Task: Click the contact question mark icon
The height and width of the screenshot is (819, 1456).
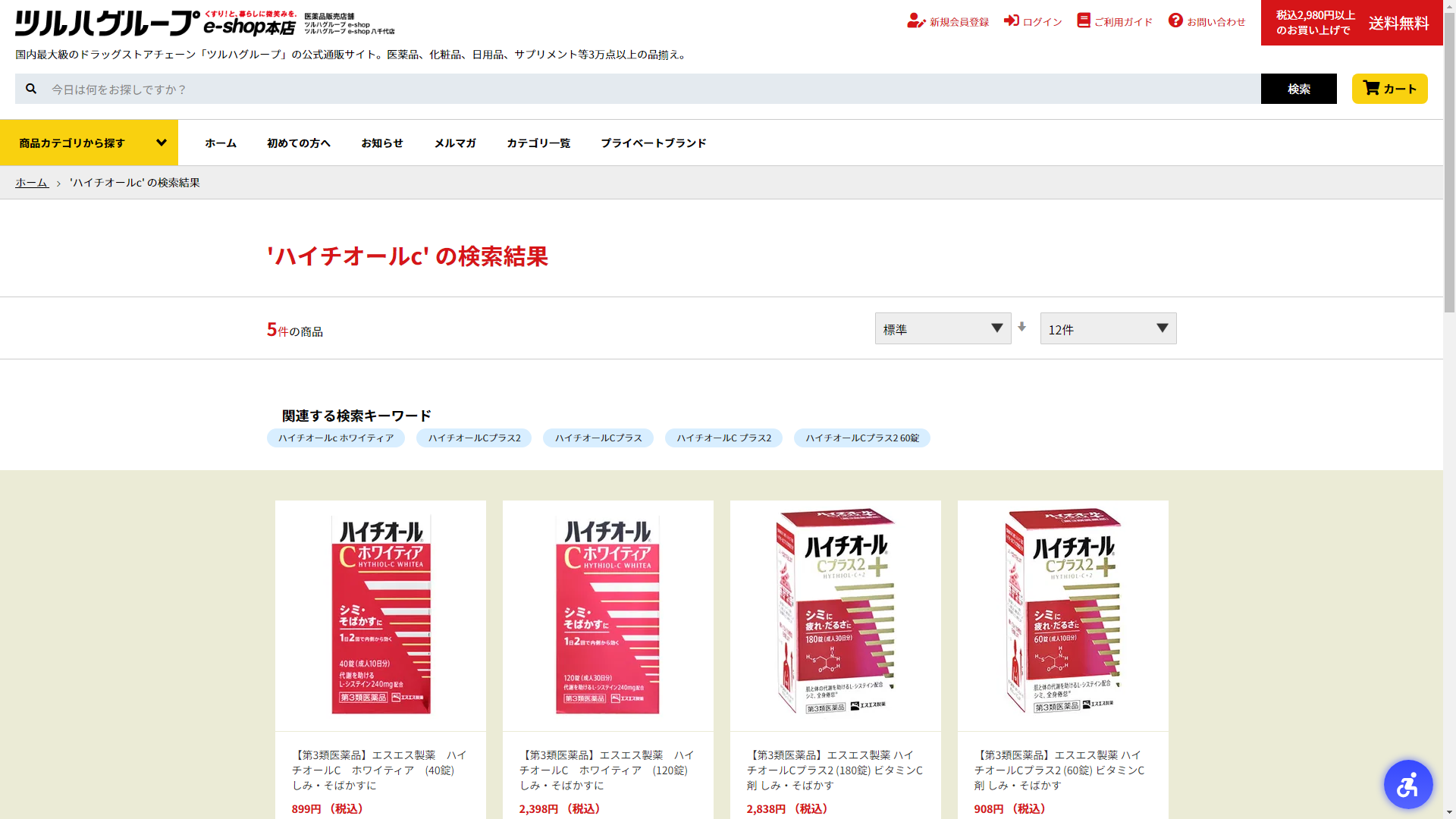Action: coord(1175,20)
